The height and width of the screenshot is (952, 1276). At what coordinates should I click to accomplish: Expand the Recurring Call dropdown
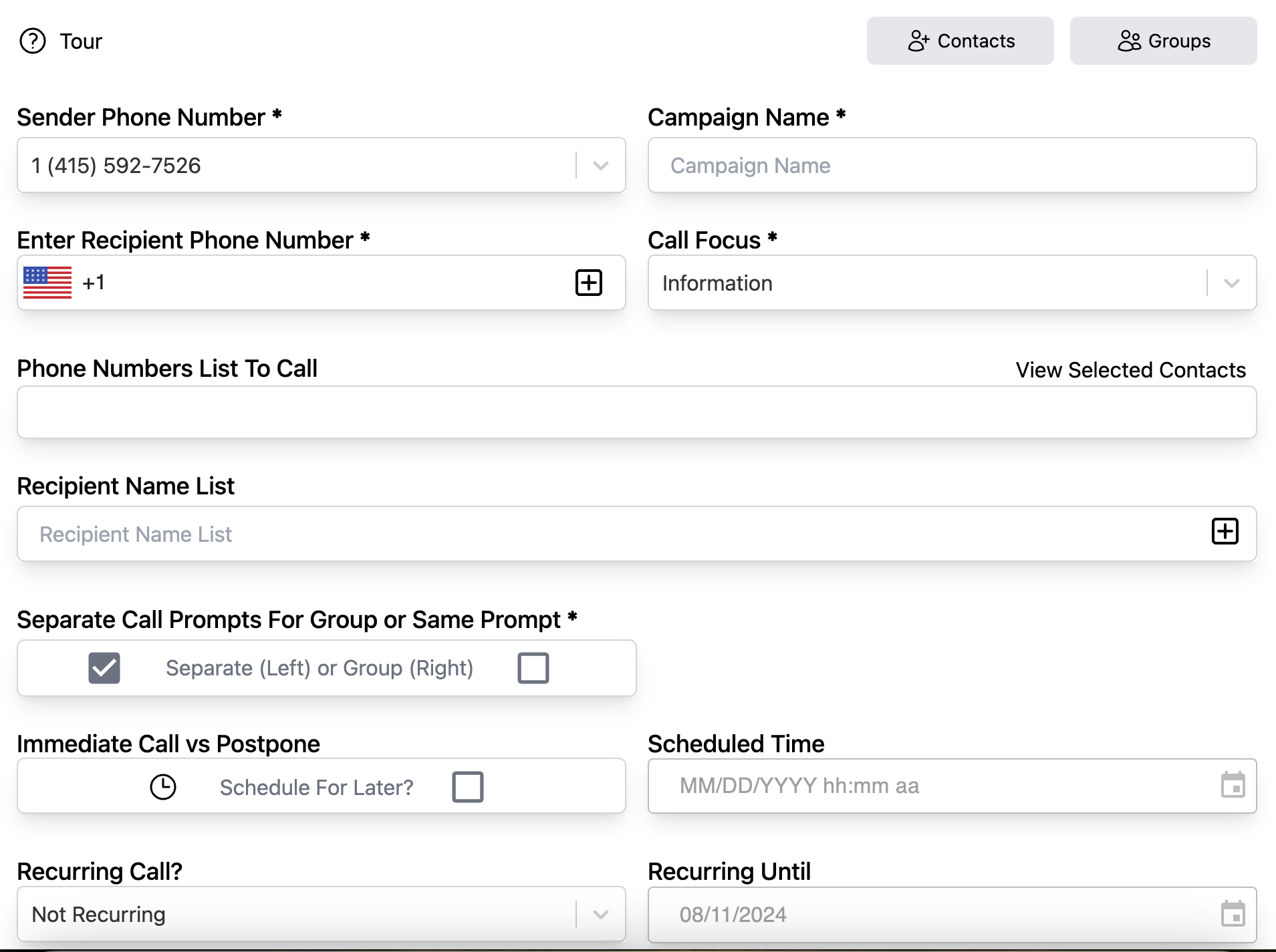click(x=600, y=914)
